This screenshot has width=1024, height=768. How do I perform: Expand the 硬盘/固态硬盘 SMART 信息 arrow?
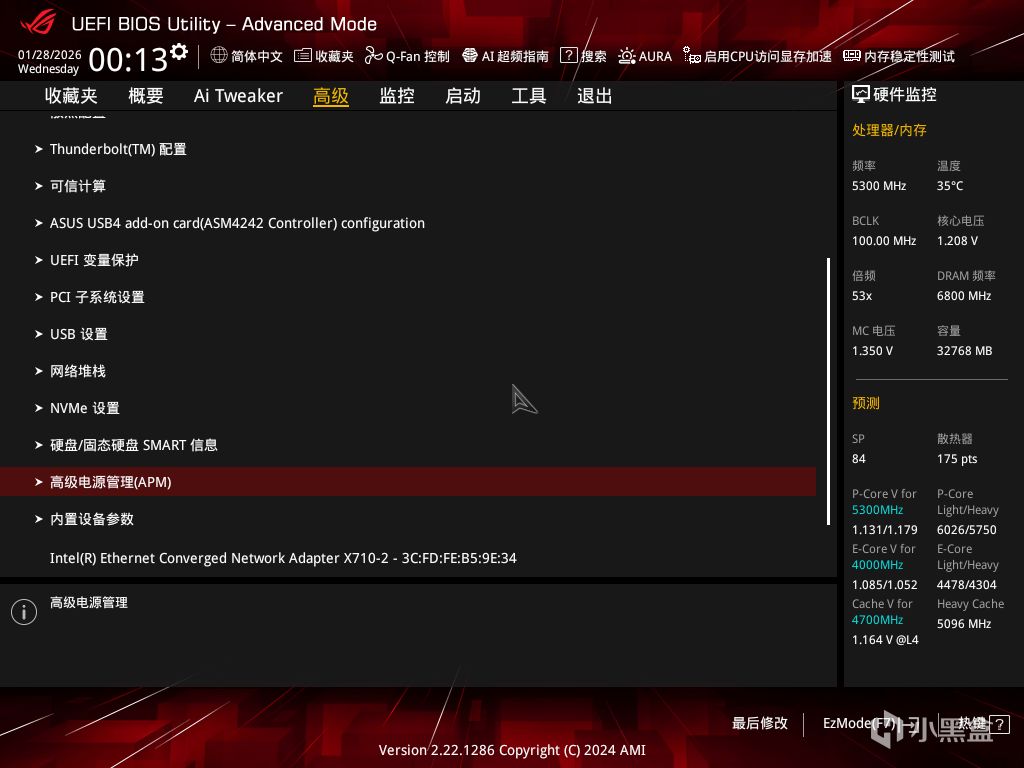(x=39, y=445)
